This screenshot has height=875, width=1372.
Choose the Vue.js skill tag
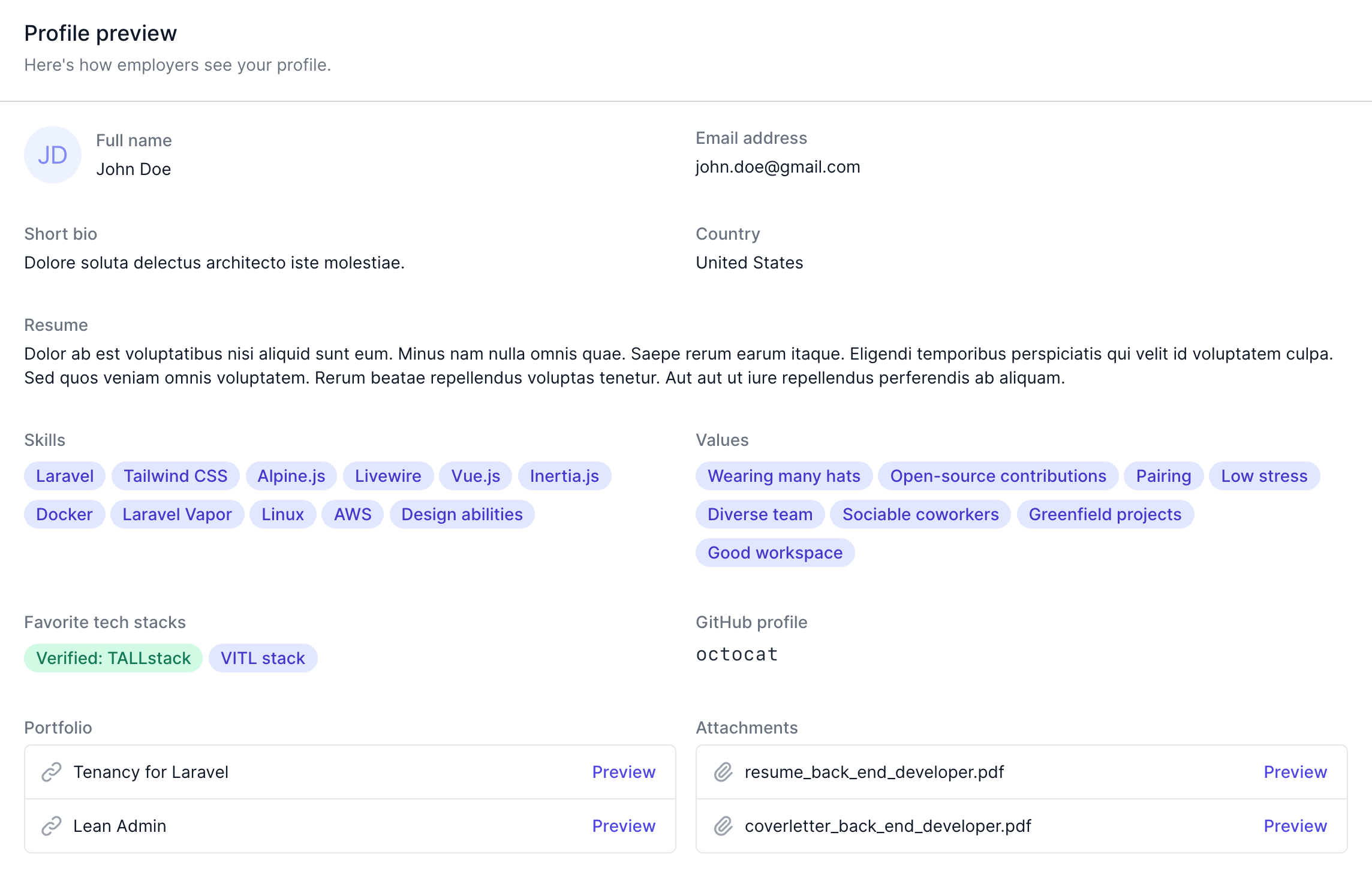(x=476, y=476)
